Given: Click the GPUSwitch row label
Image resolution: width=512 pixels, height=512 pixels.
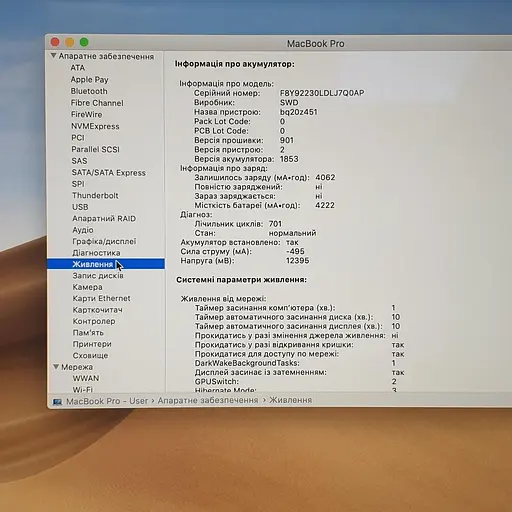Looking at the screenshot, I should click(217, 381).
